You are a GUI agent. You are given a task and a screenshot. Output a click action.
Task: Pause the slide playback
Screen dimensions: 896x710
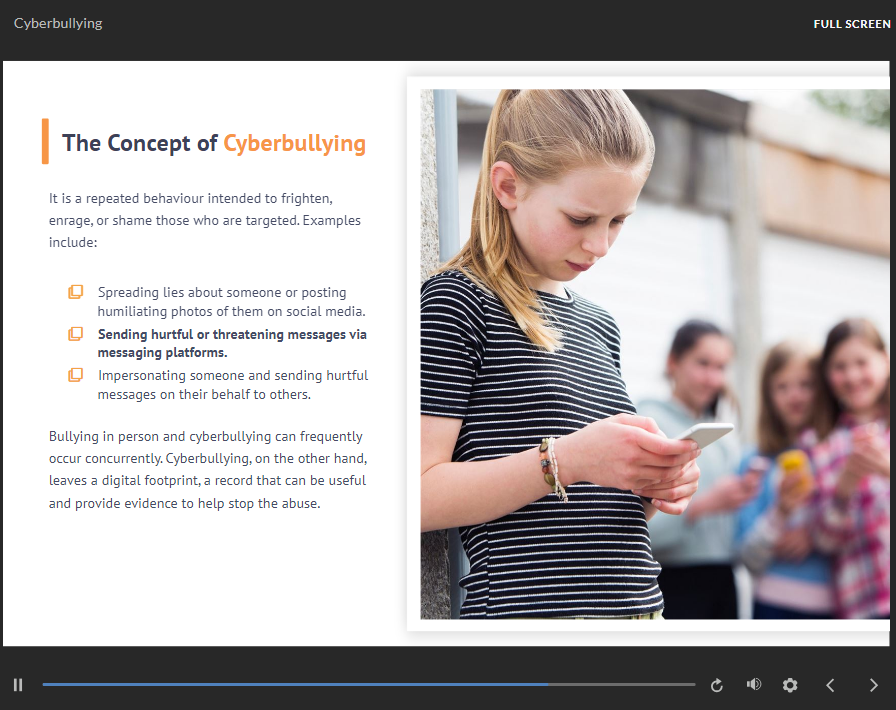pyautogui.click(x=18, y=684)
